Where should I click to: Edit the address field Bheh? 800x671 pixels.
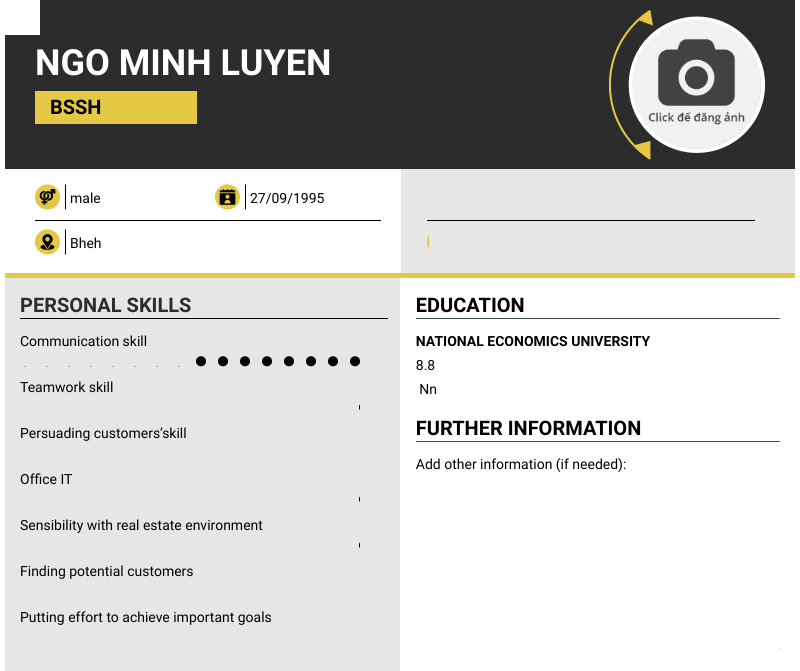tap(85, 243)
